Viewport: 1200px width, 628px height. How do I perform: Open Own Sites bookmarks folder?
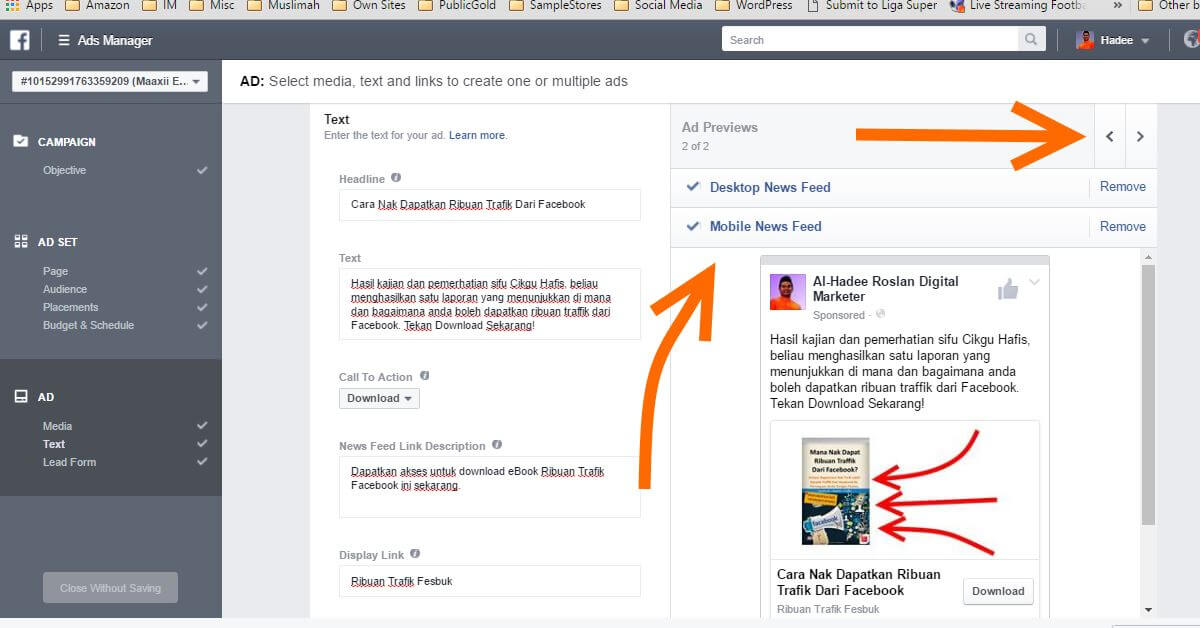pyautogui.click(x=368, y=5)
